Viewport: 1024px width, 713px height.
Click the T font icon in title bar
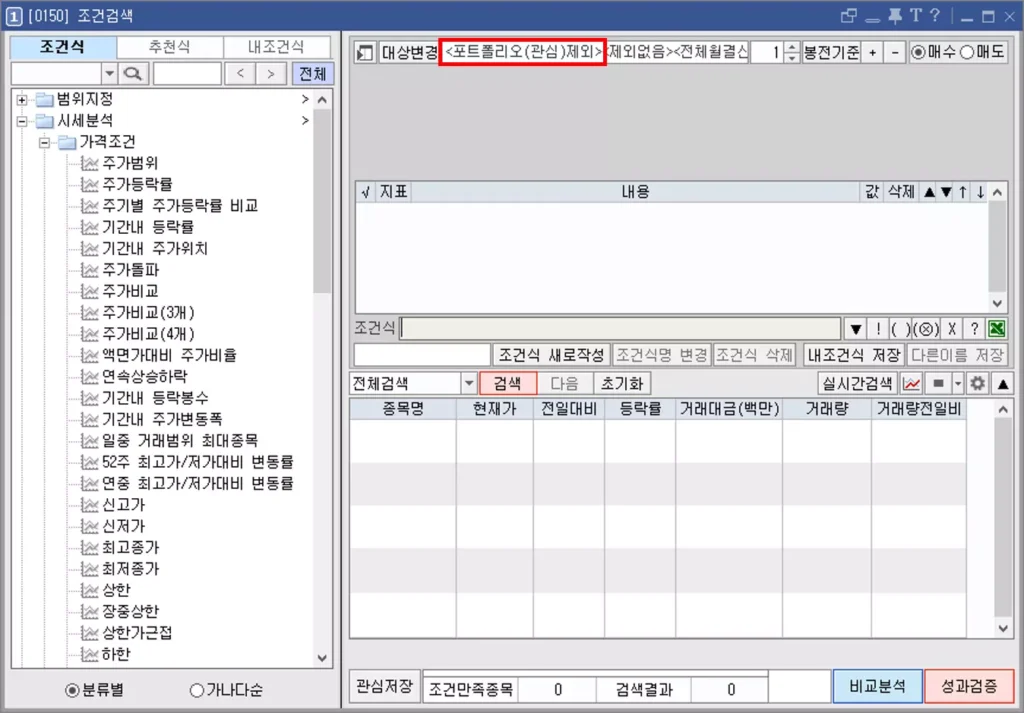pos(916,16)
